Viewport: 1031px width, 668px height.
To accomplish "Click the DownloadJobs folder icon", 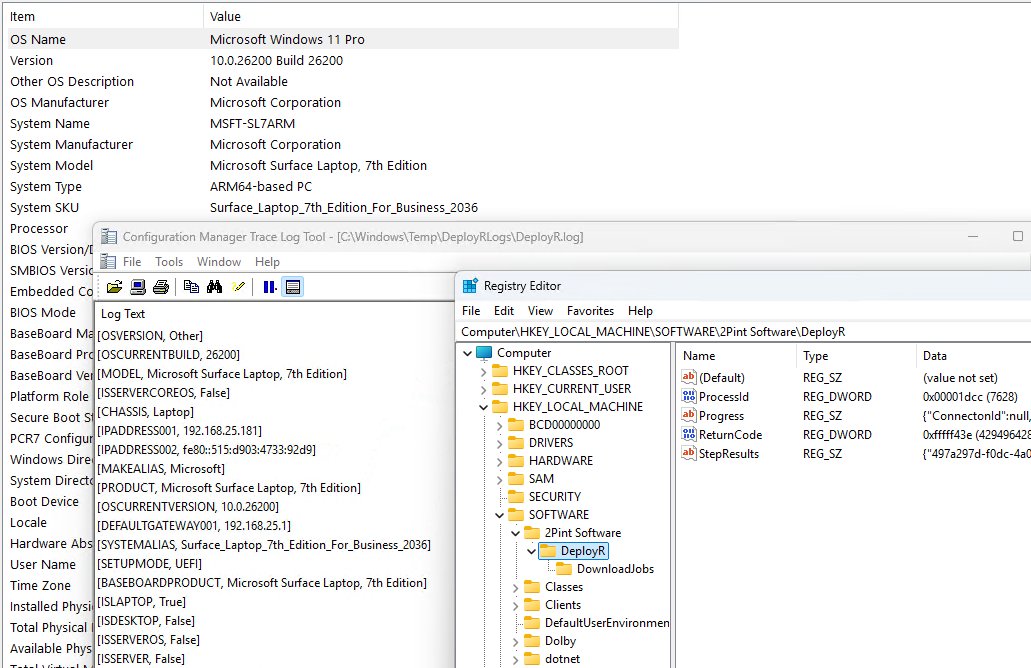I will point(564,569).
